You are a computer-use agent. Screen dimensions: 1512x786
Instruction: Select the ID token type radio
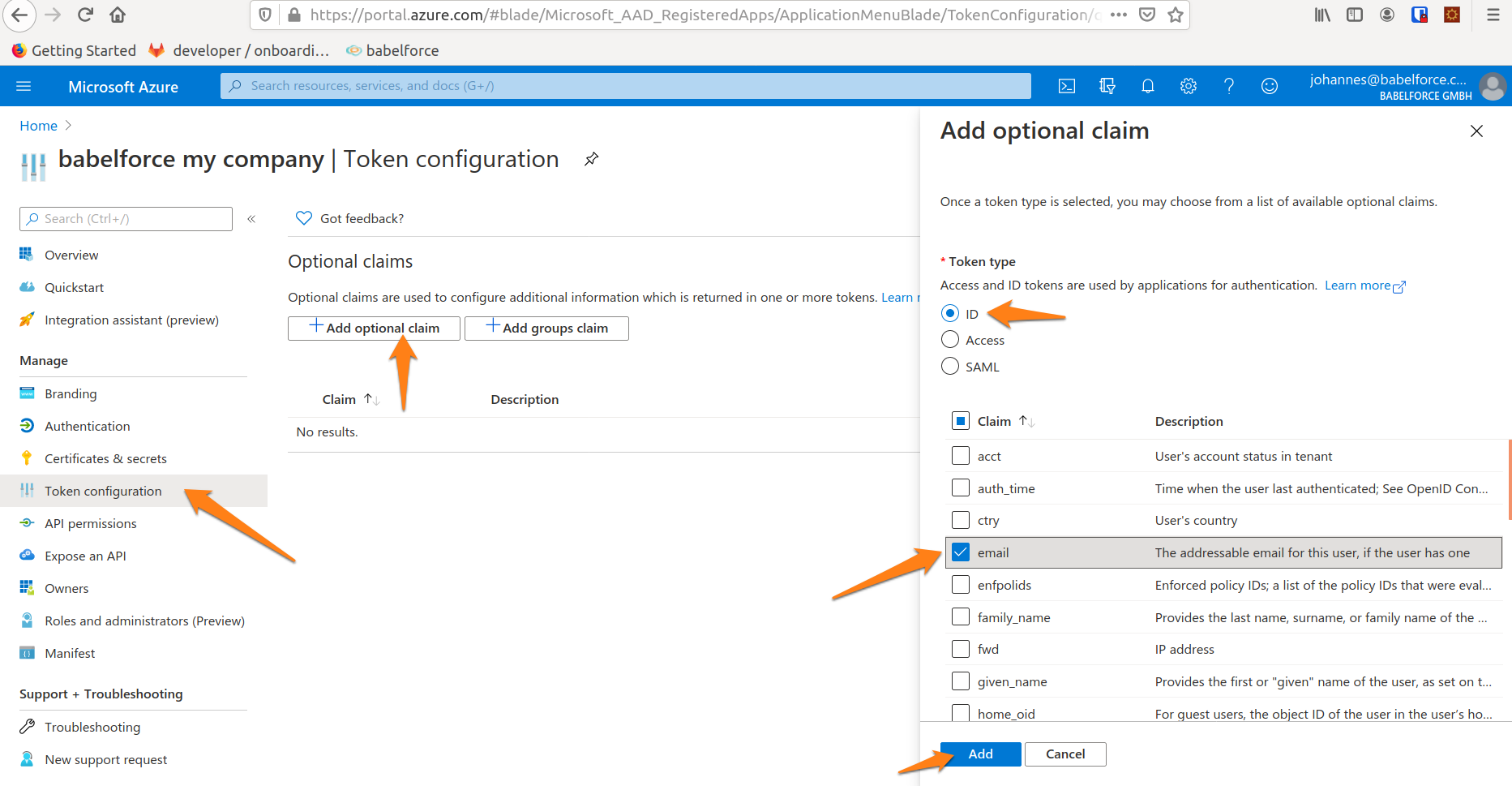(950, 313)
